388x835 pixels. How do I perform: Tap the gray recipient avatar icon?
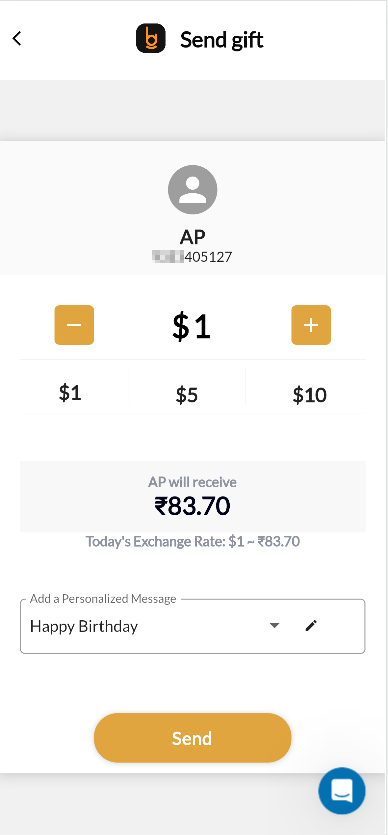pos(192,190)
